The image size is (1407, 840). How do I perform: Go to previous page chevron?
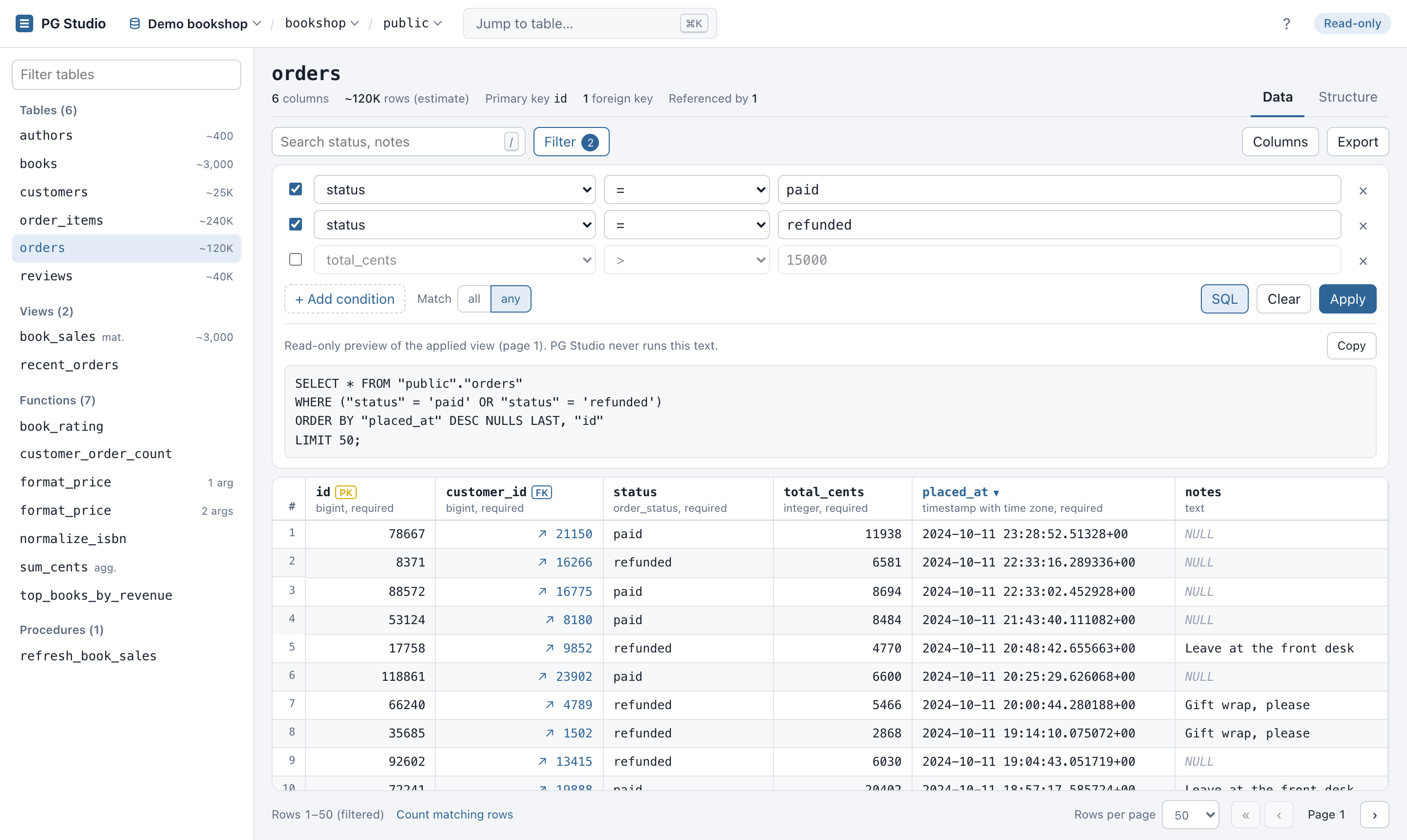[1279, 815]
